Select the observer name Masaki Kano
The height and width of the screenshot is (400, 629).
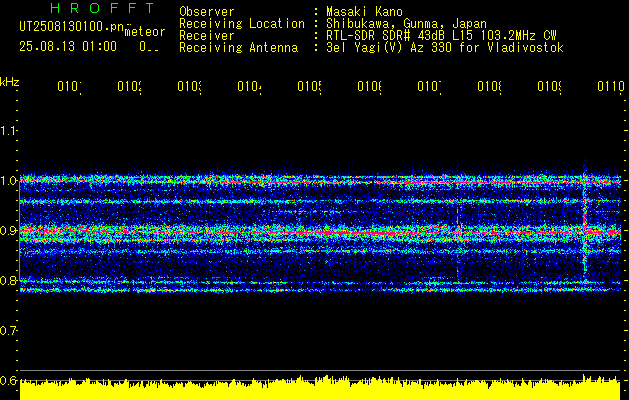[364, 12]
